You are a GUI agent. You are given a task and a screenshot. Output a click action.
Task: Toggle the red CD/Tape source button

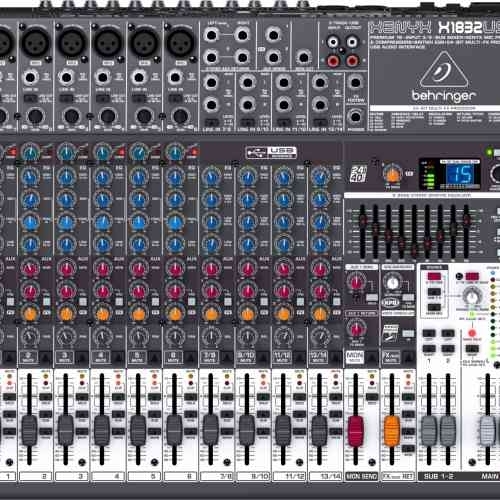(434, 277)
